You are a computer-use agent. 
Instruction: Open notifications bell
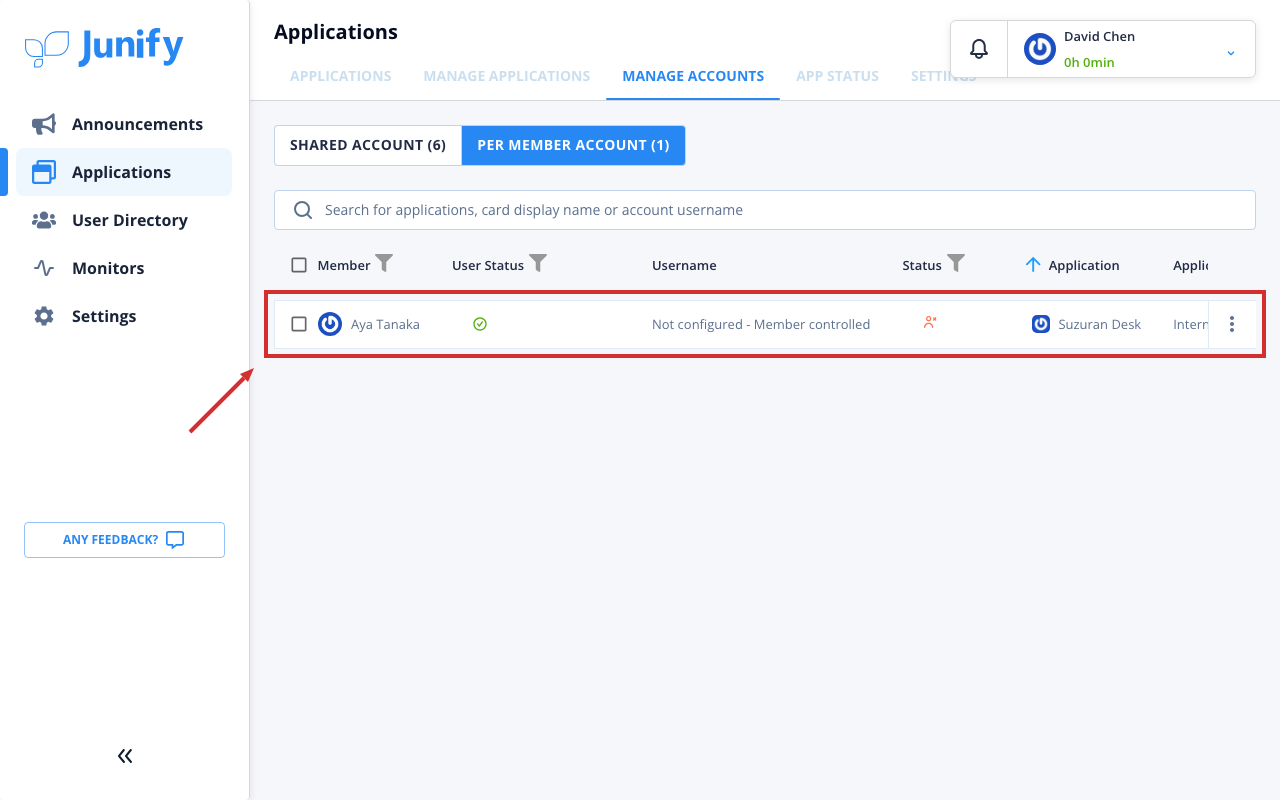coord(979,49)
